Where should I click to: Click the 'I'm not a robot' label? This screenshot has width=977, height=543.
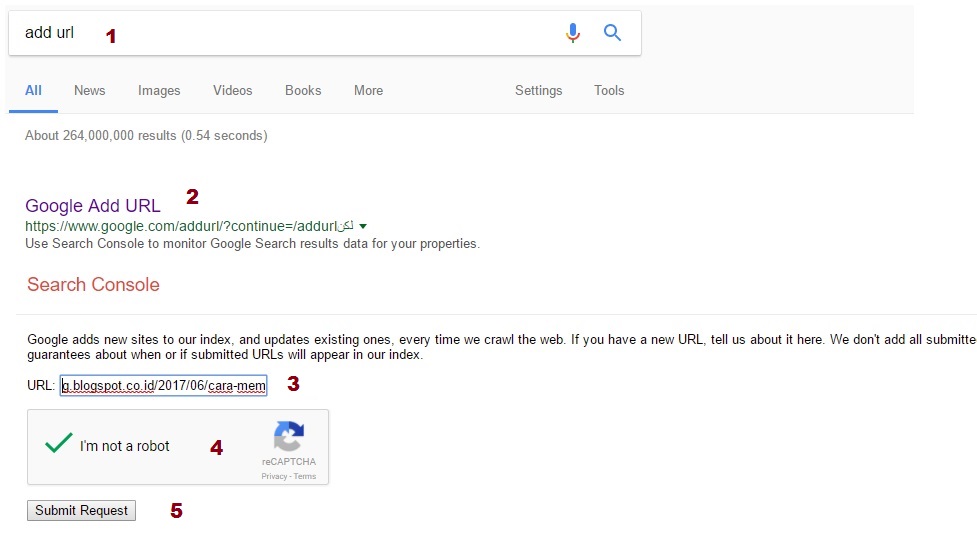(125, 446)
